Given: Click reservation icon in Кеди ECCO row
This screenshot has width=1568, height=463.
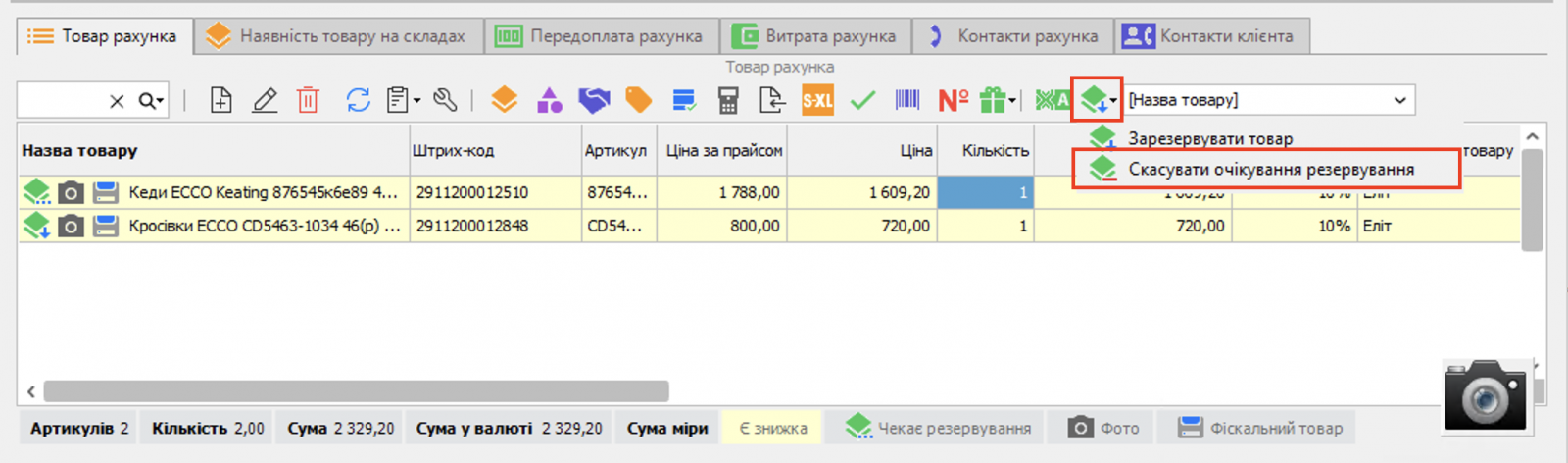Looking at the screenshot, I should (37, 192).
